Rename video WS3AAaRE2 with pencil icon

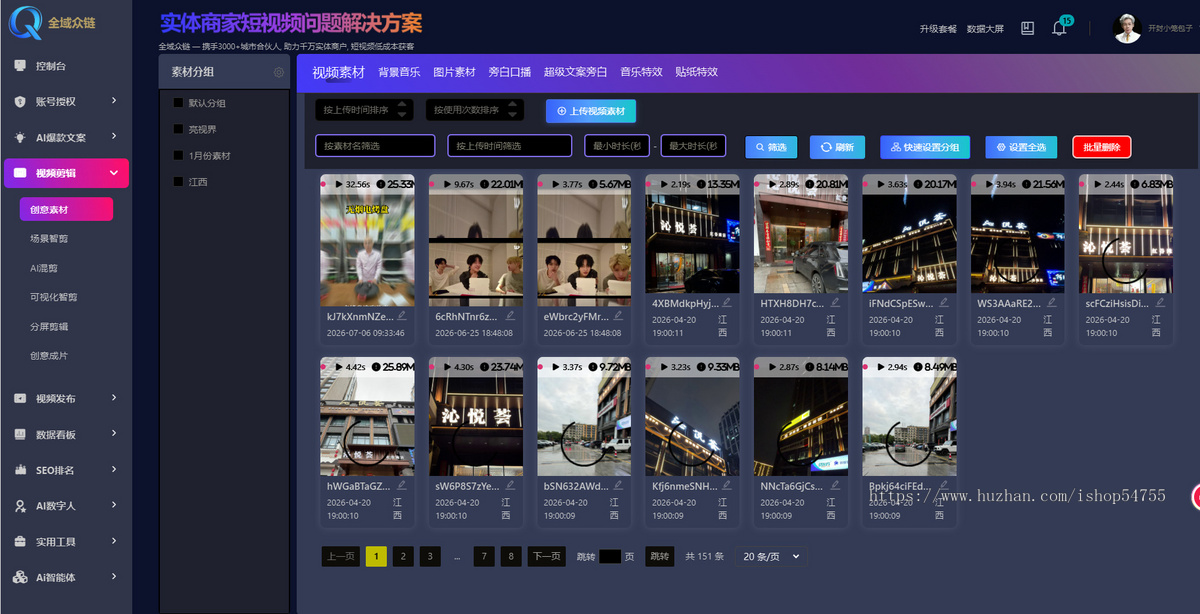point(1051,301)
